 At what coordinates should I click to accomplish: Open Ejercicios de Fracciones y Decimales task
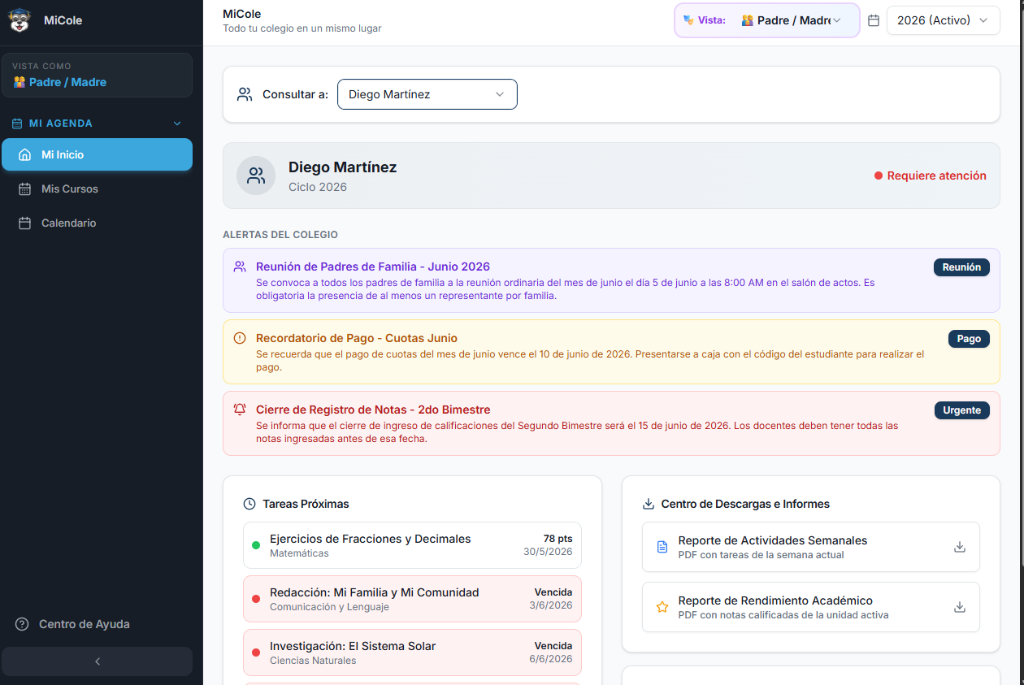coord(412,545)
